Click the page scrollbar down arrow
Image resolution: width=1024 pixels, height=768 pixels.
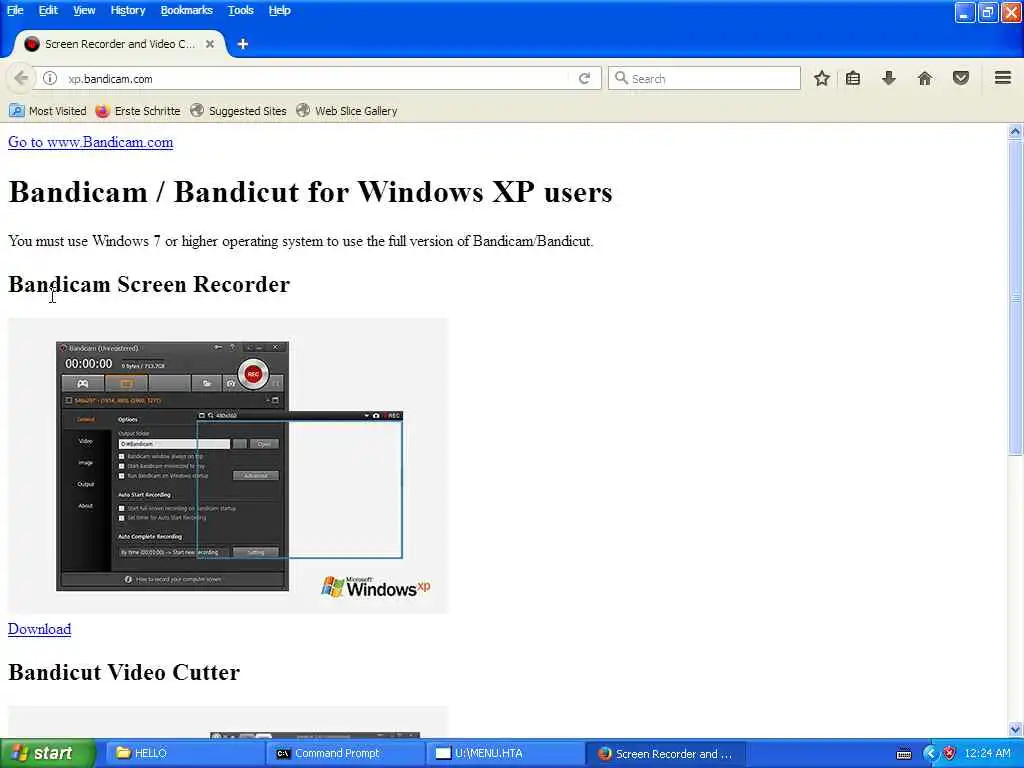click(x=1015, y=729)
